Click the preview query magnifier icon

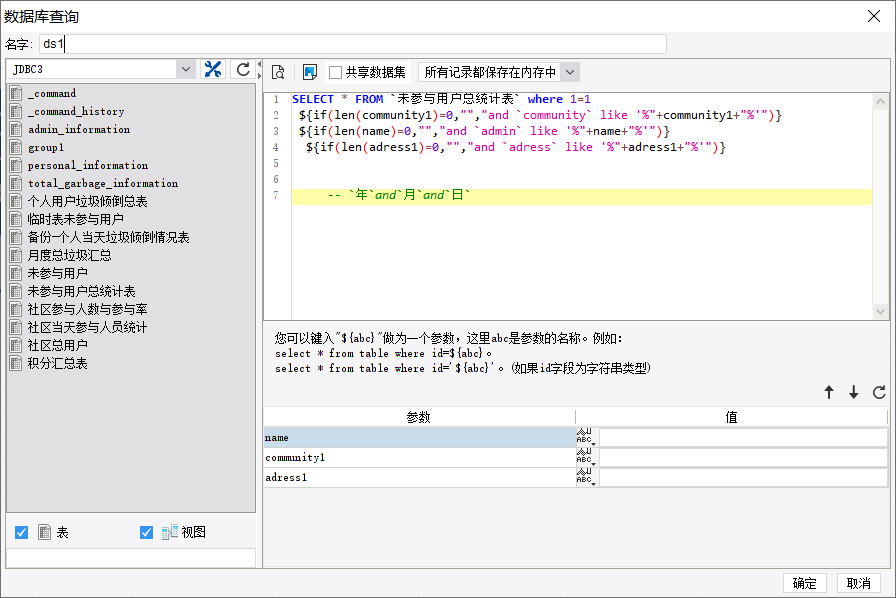coord(278,72)
